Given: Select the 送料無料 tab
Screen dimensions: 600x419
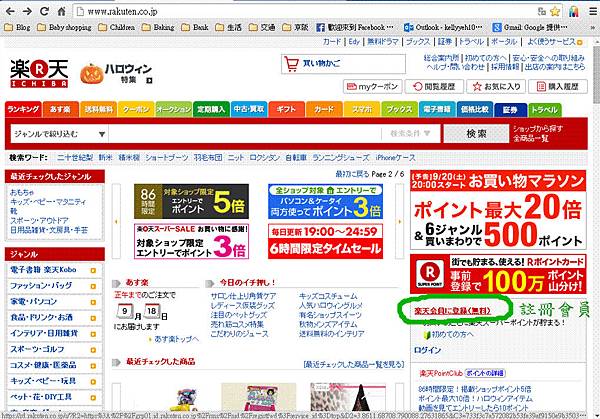Looking at the screenshot, I should coord(98,109).
